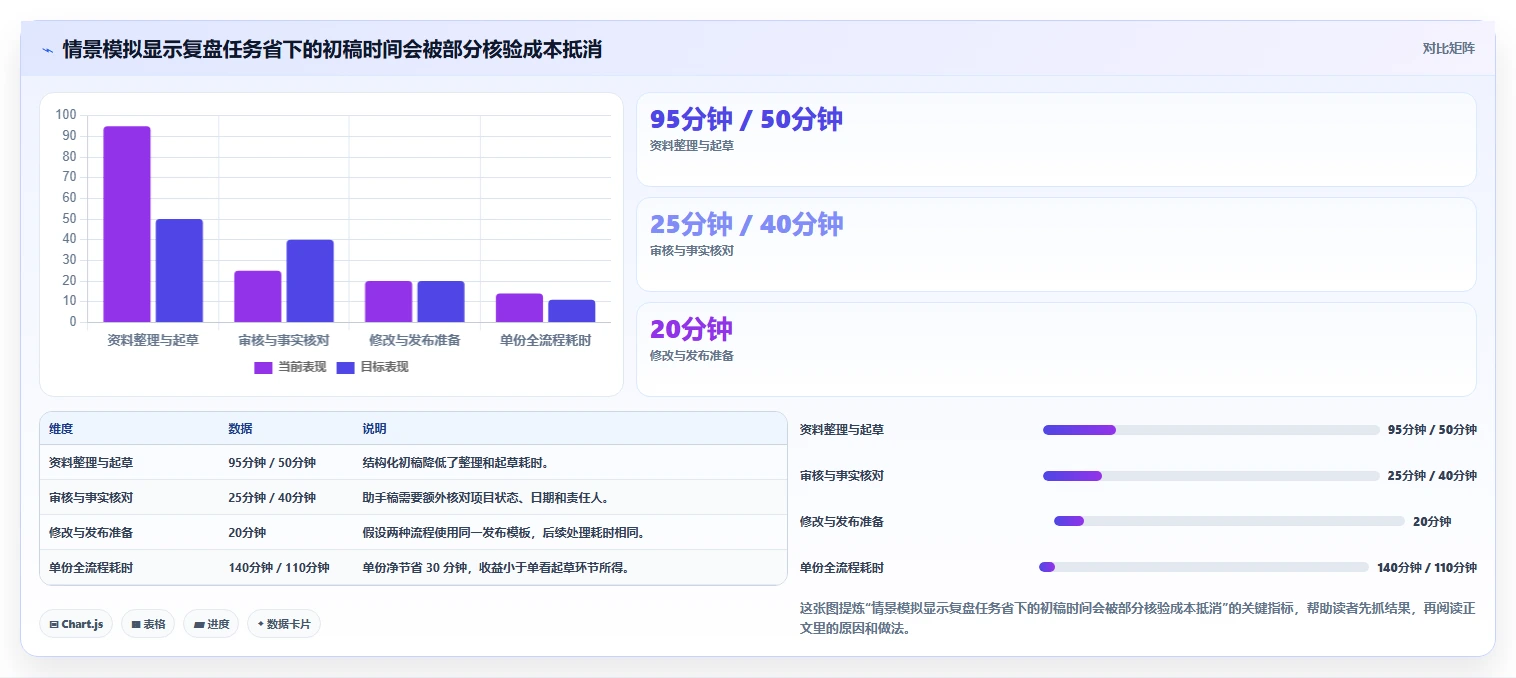Click the 维度 column header
Image resolution: width=1516 pixels, height=678 pixels.
tap(61, 428)
